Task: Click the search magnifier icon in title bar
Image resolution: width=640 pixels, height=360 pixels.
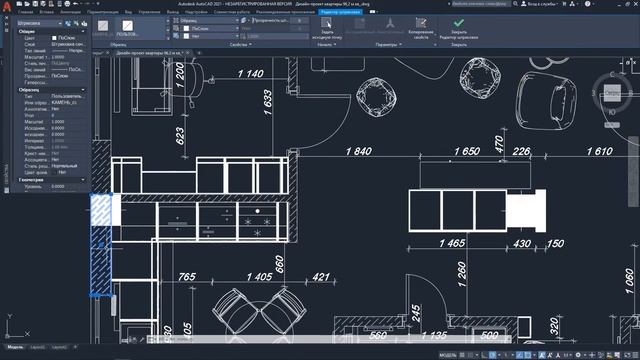Action: click(x=516, y=4)
